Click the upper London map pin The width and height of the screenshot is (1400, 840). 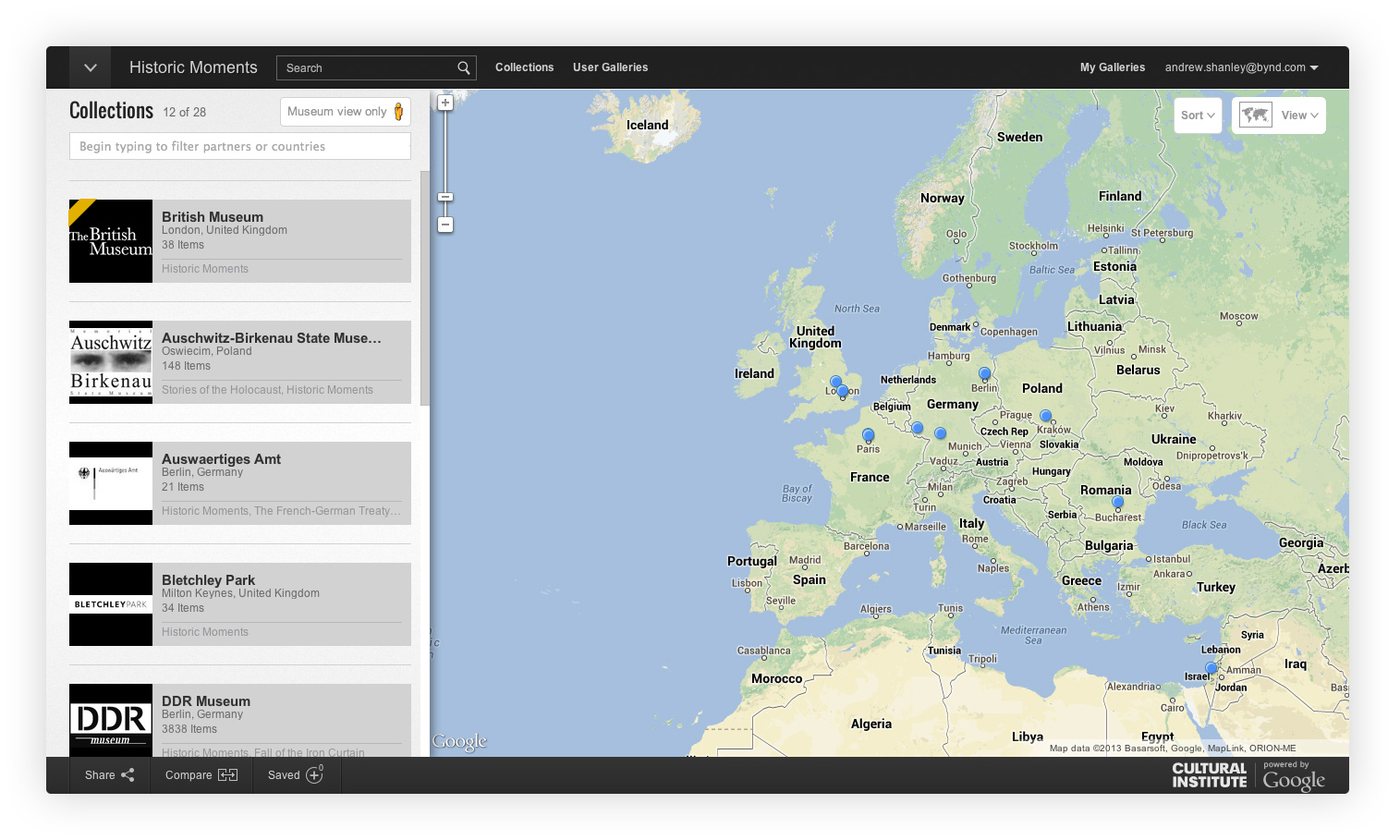pyautogui.click(x=835, y=382)
